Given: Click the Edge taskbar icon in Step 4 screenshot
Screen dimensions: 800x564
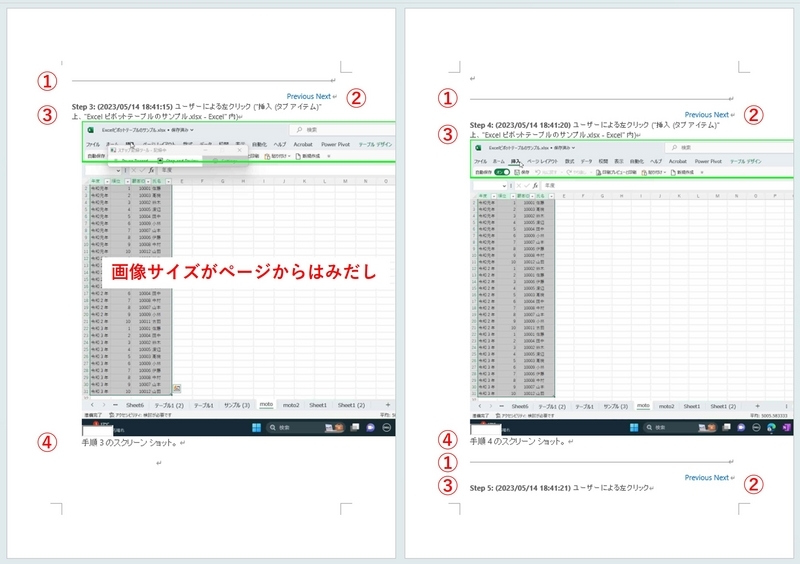Looking at the screenshot, I should (x=771, y=427).
